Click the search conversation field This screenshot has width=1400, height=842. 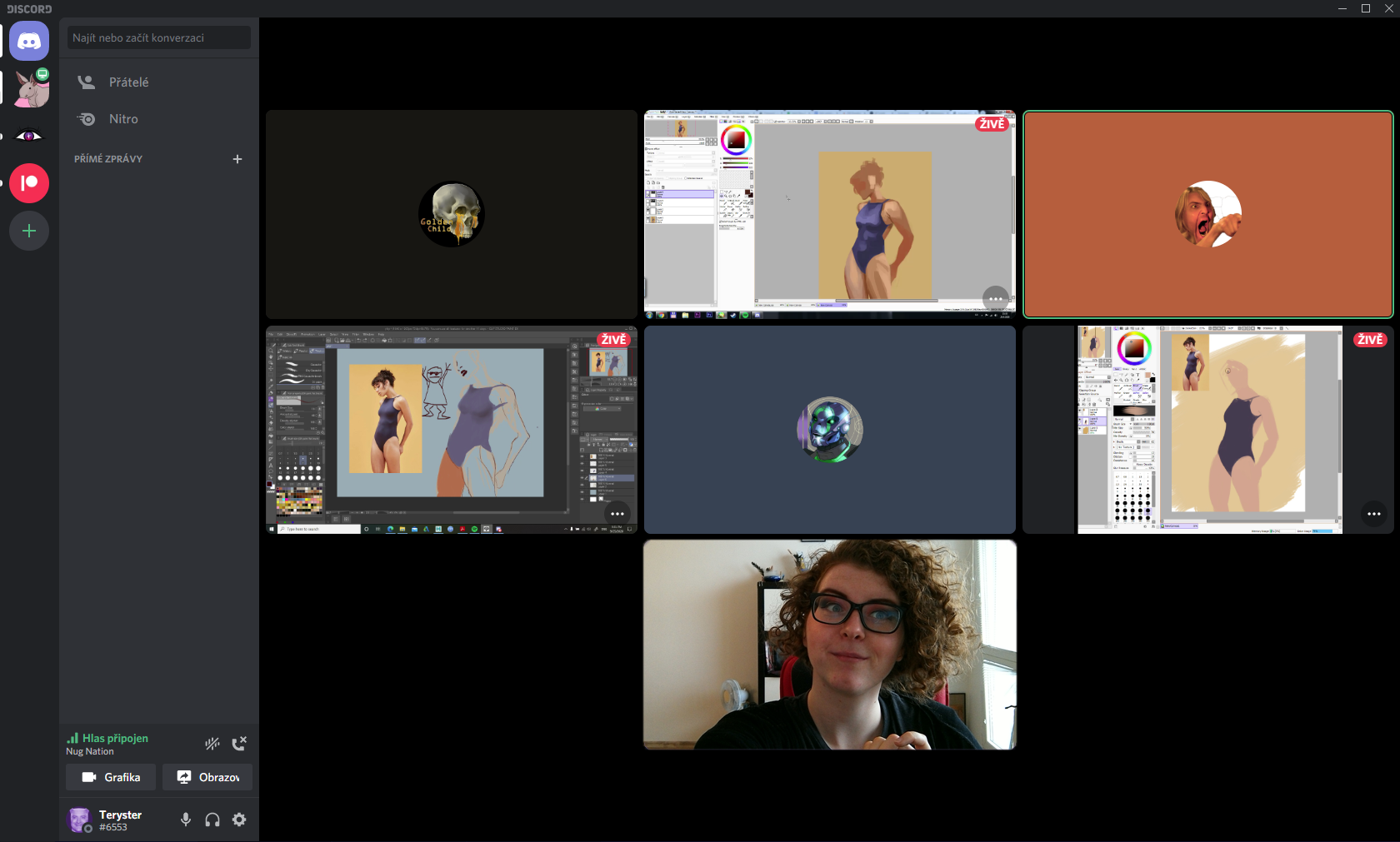(158, 37)
